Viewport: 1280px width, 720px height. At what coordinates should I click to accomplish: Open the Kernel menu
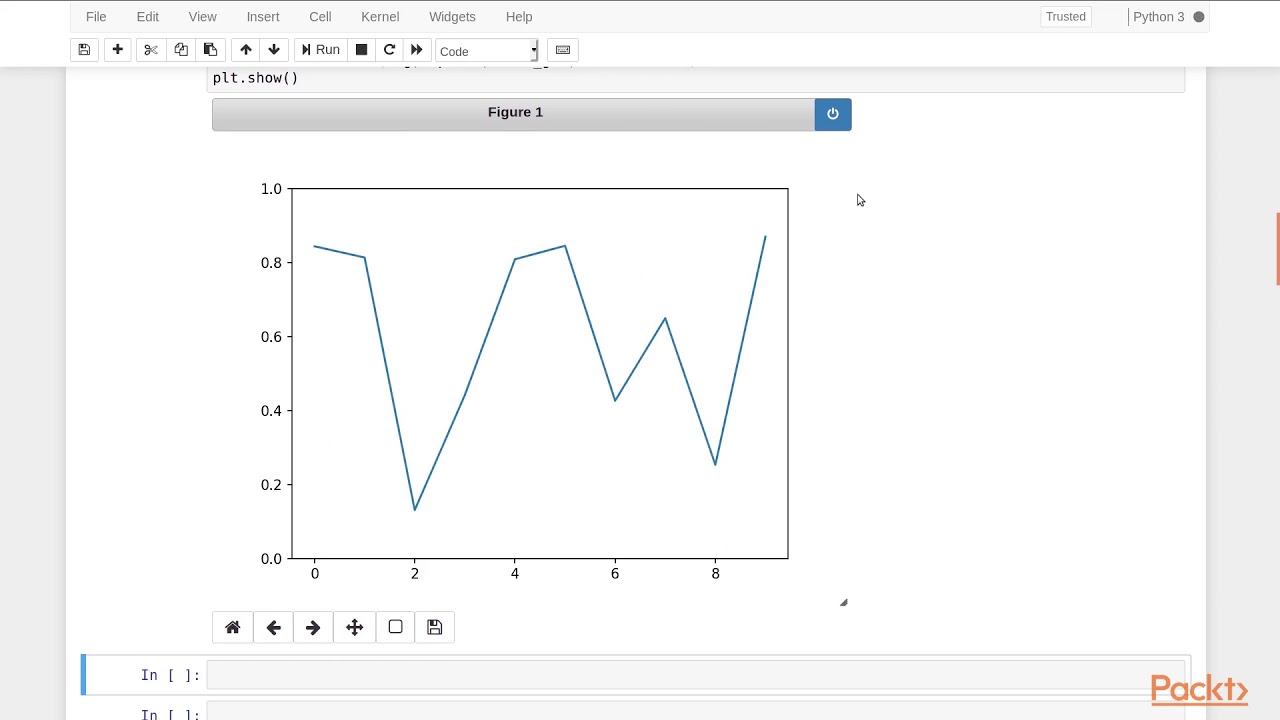pos(380,16)
